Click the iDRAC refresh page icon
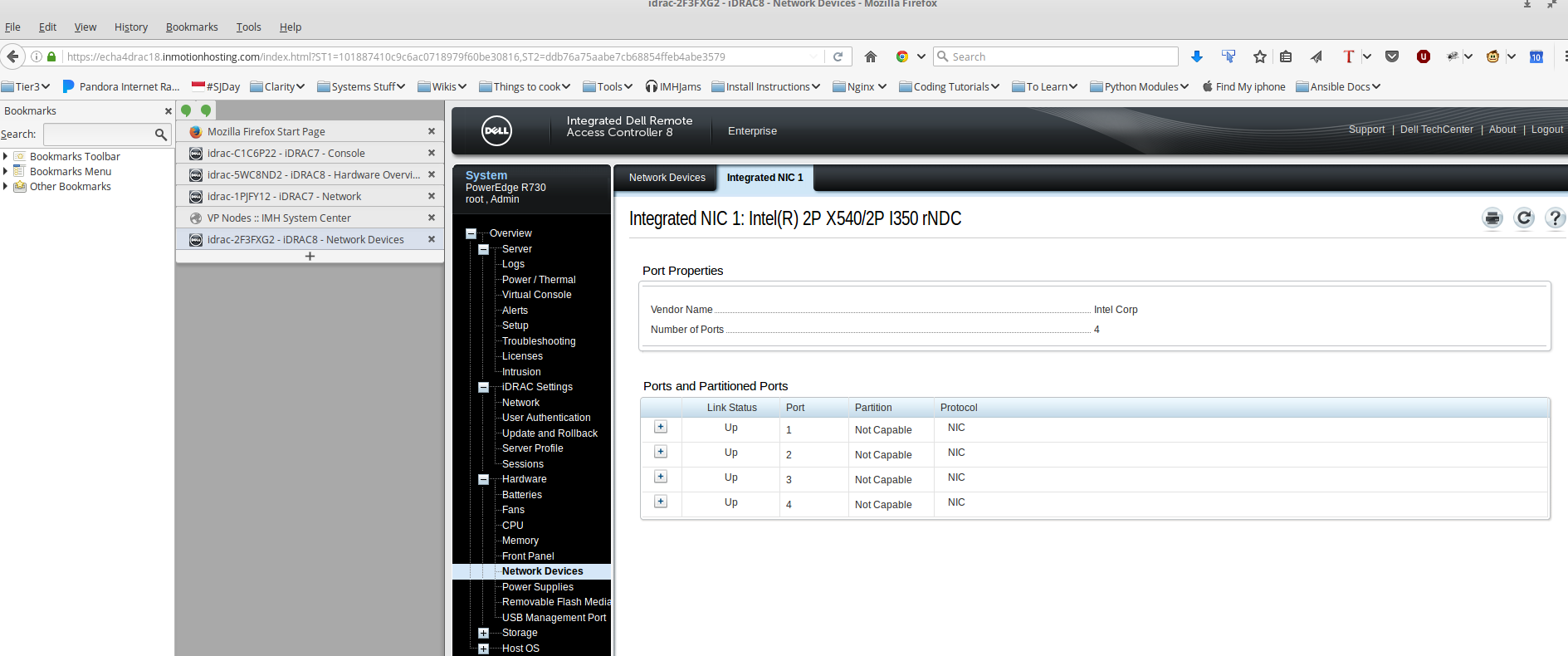Screen dimensions: 1568x656 pyautogui.click(x=1523, y=218)
